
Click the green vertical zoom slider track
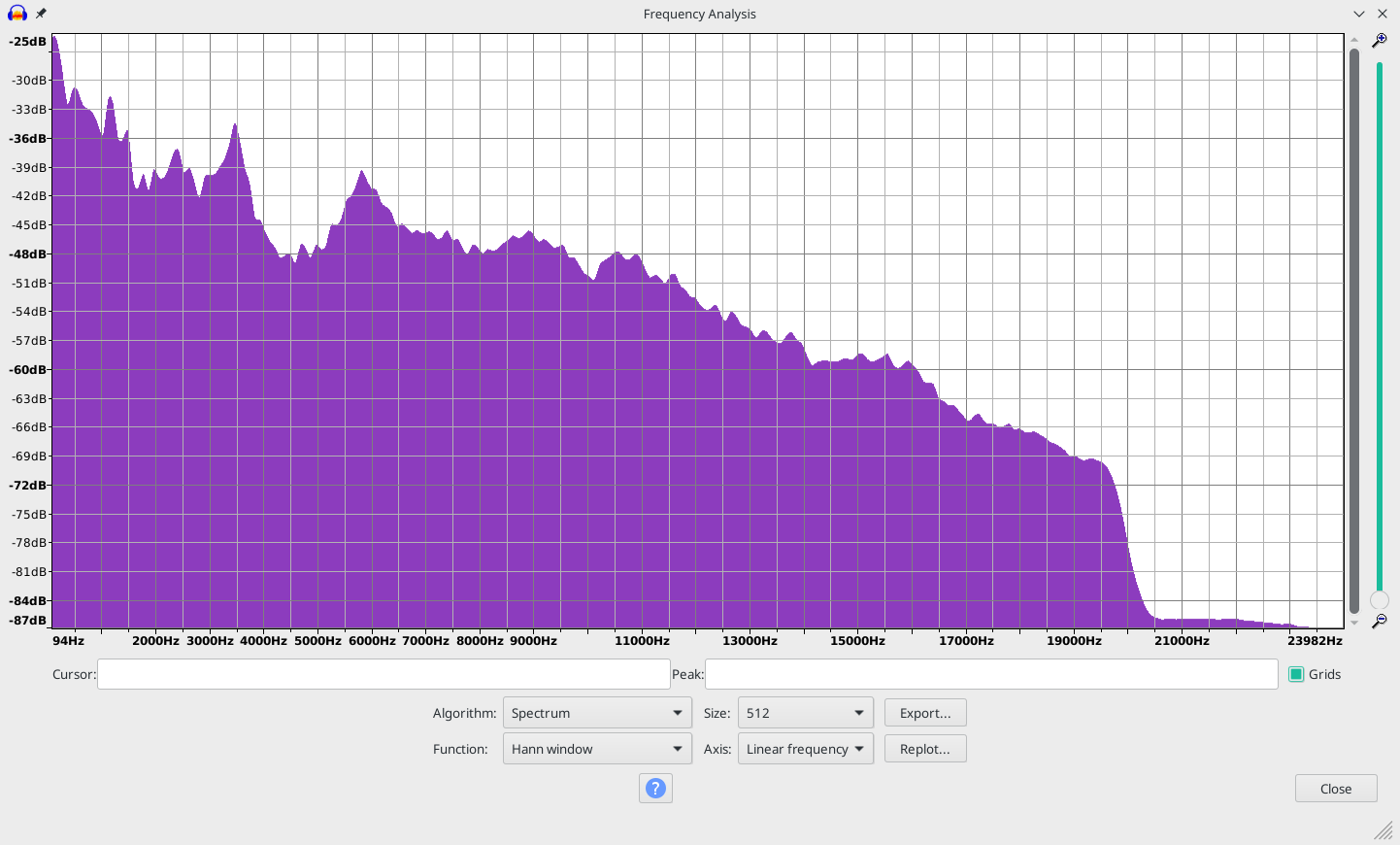[x=1379, y=325]
